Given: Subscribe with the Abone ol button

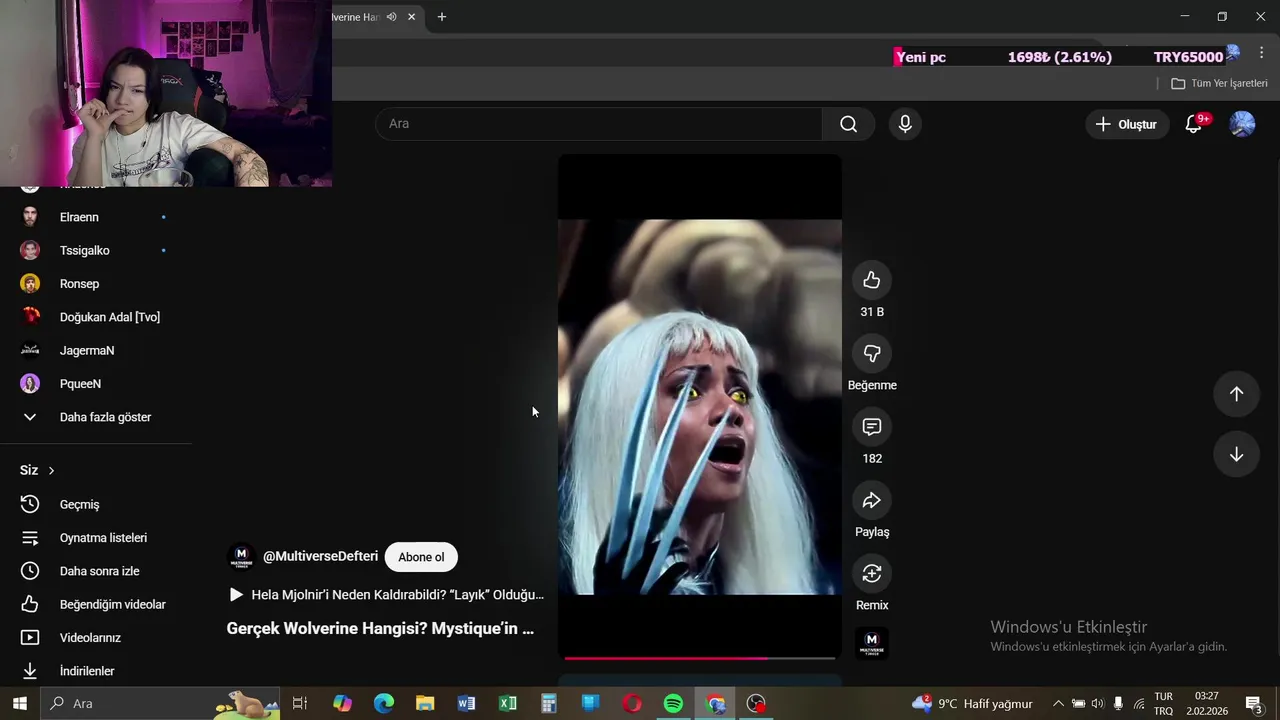Looking at the screenshot, I should point(421,557).
